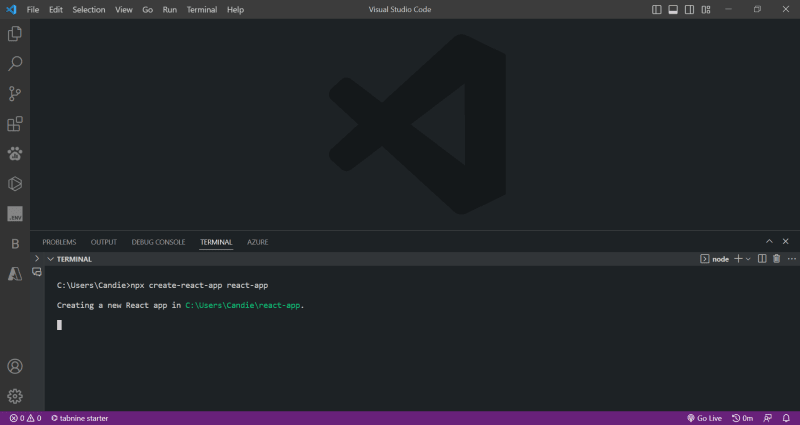Viewport: 800px width, 425px height.
Task: Open the Search view icon
Action: pos(15,64)
